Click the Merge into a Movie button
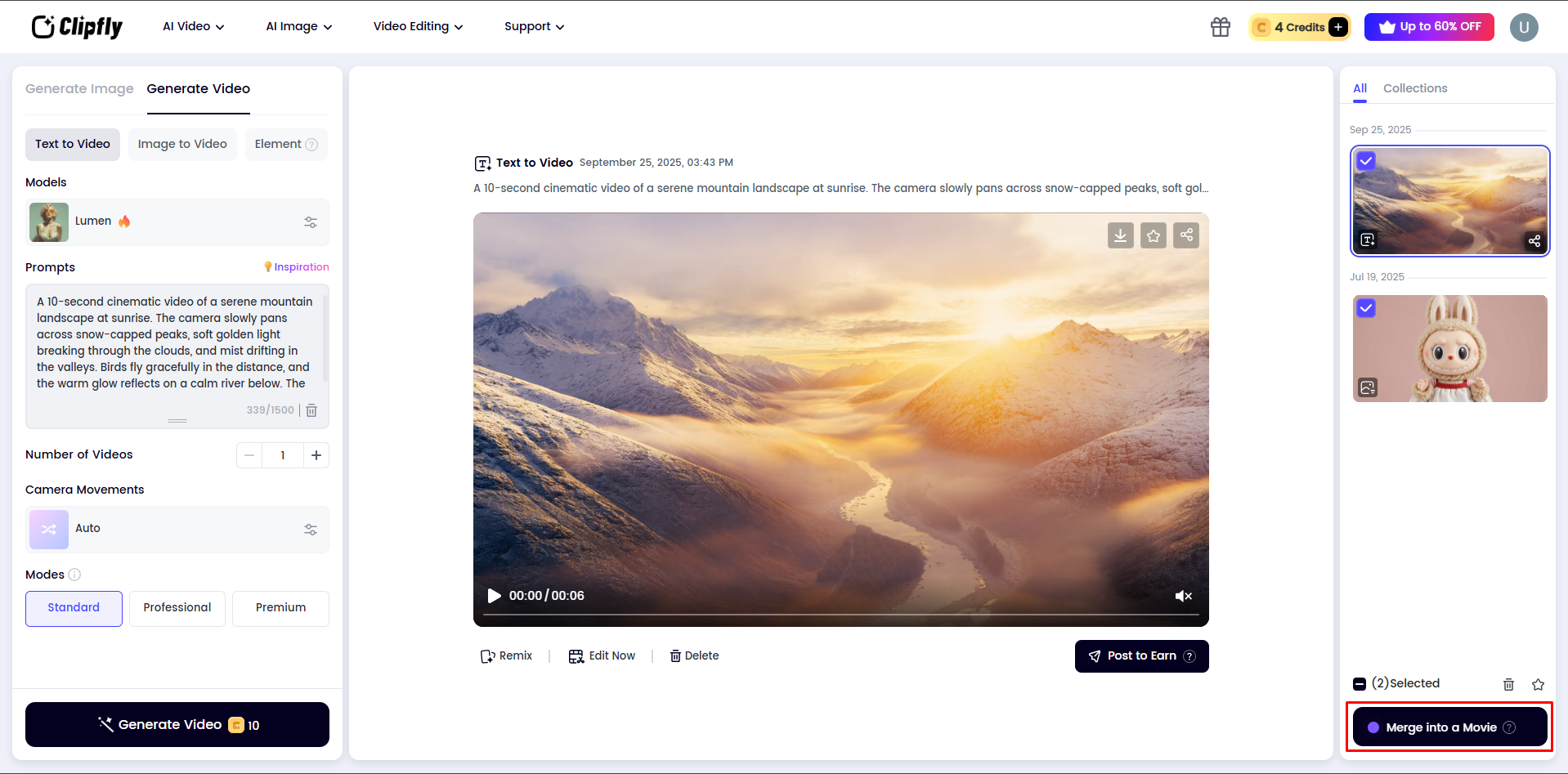Image resolution: width=1568 pixels, height=774 pixels. pyautogui.click(x=1448, y=727)
